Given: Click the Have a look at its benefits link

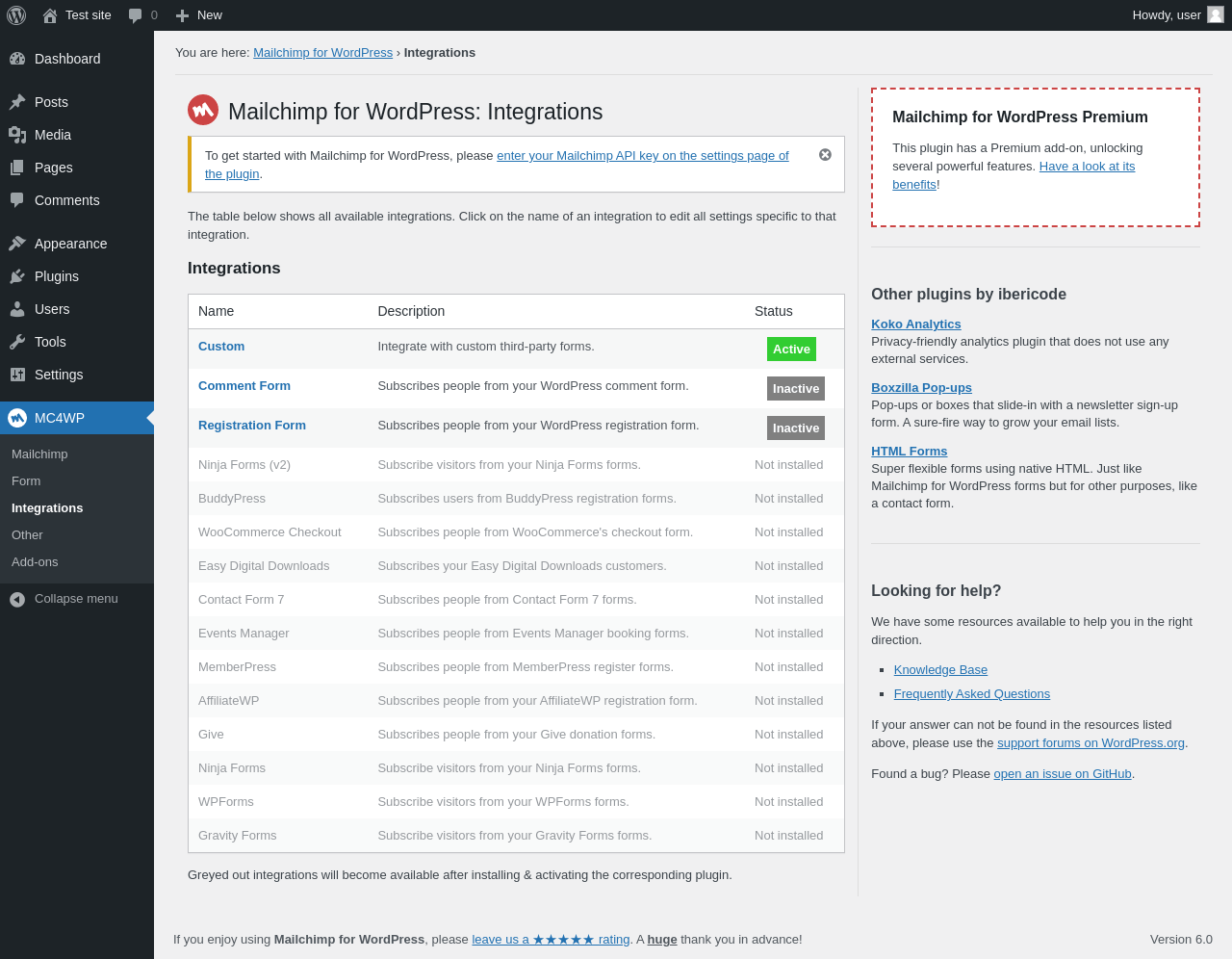Looking at the screenshot, I should tap(1087, 167).
